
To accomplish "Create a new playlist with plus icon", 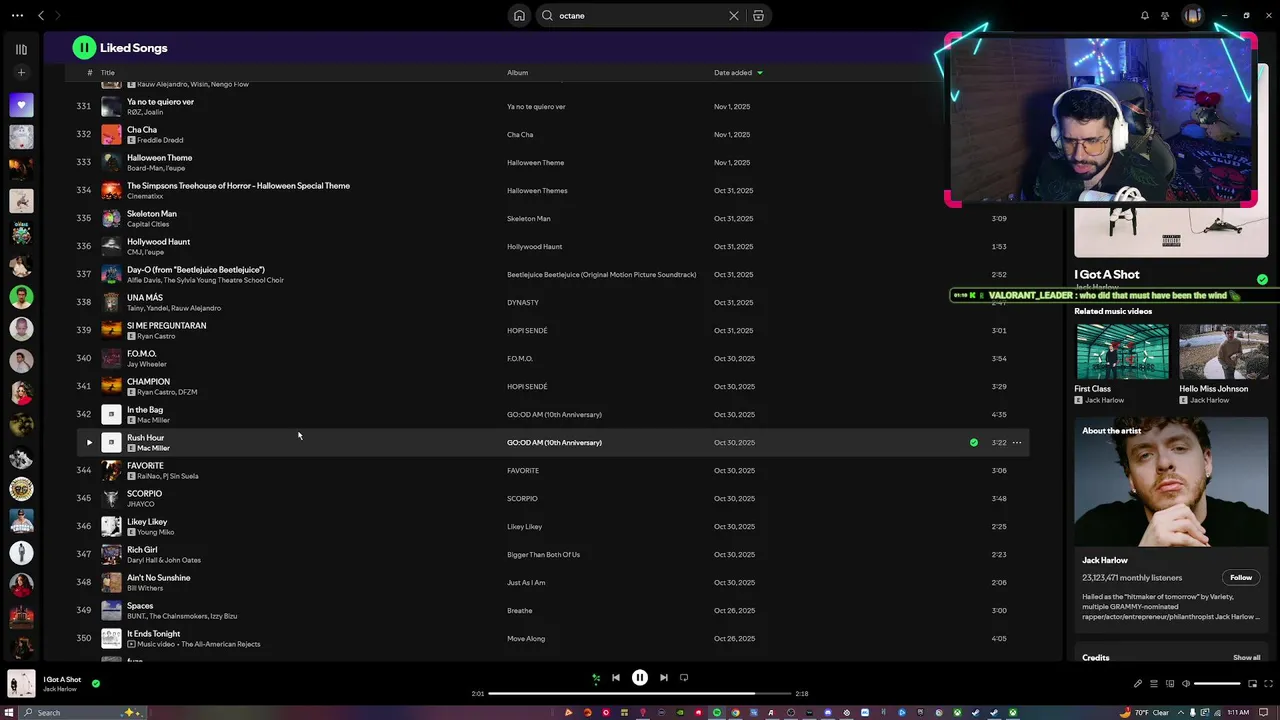I will pos(21,73).
